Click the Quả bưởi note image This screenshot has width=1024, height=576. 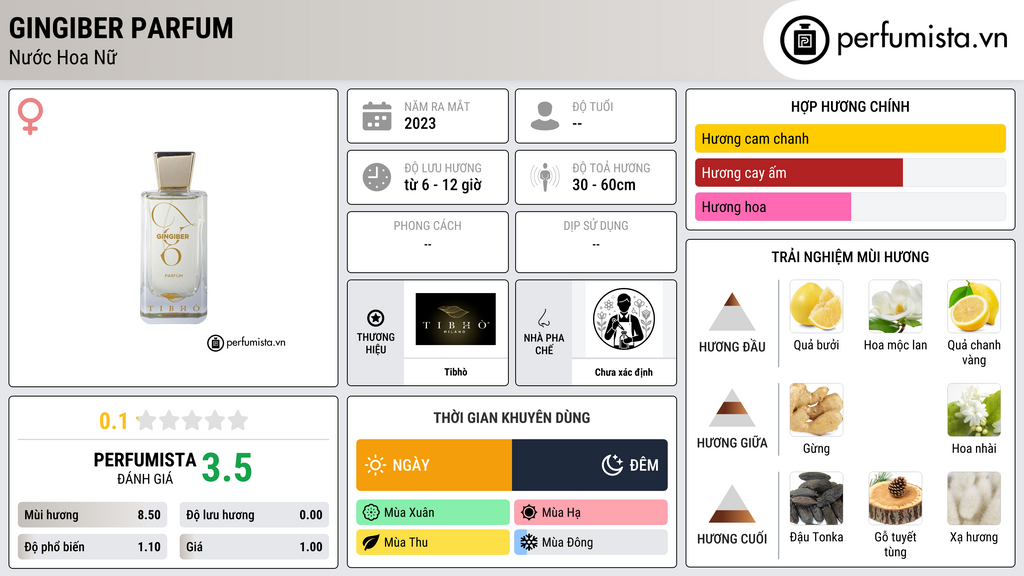816,306
